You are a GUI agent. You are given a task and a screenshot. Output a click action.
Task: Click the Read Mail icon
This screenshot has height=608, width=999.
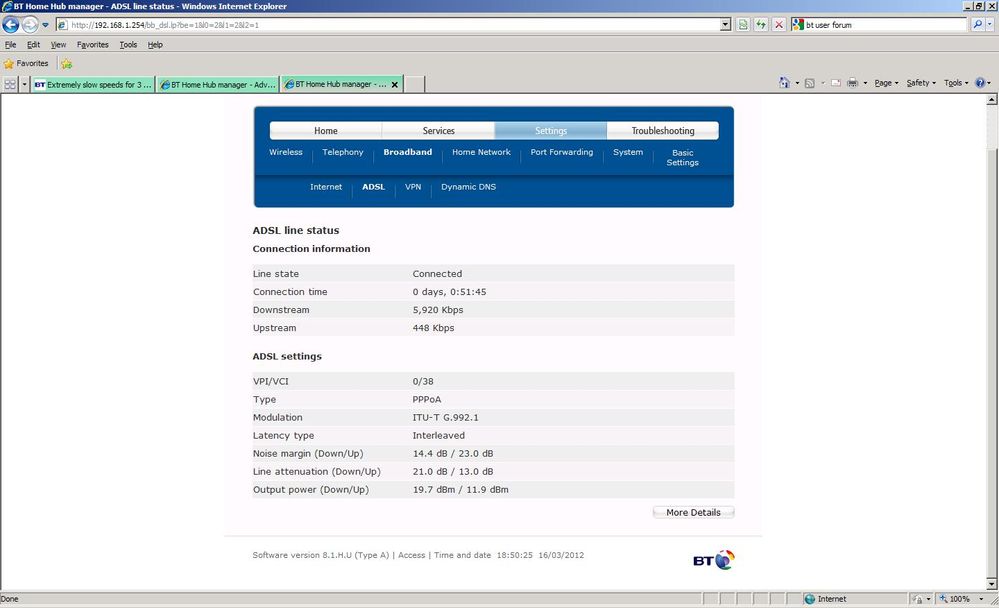[x=835, y=83]
